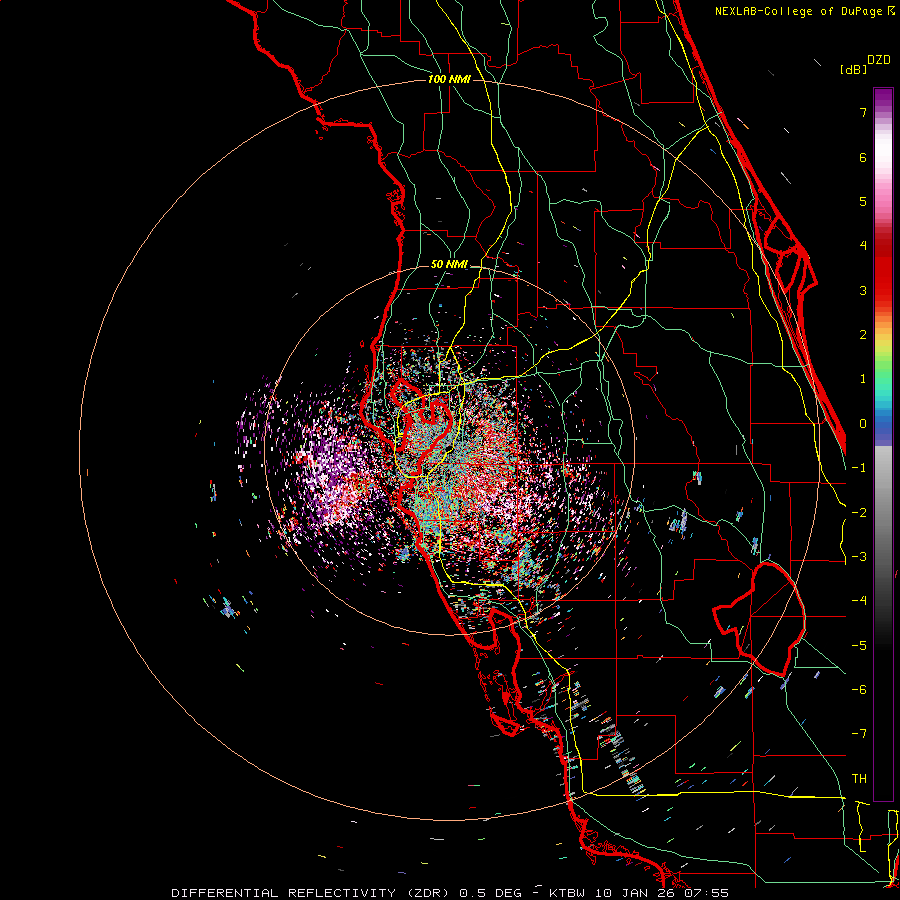Click the 3 value on the color scale
The height and width of the screenshot is (900, 900).
863,290
